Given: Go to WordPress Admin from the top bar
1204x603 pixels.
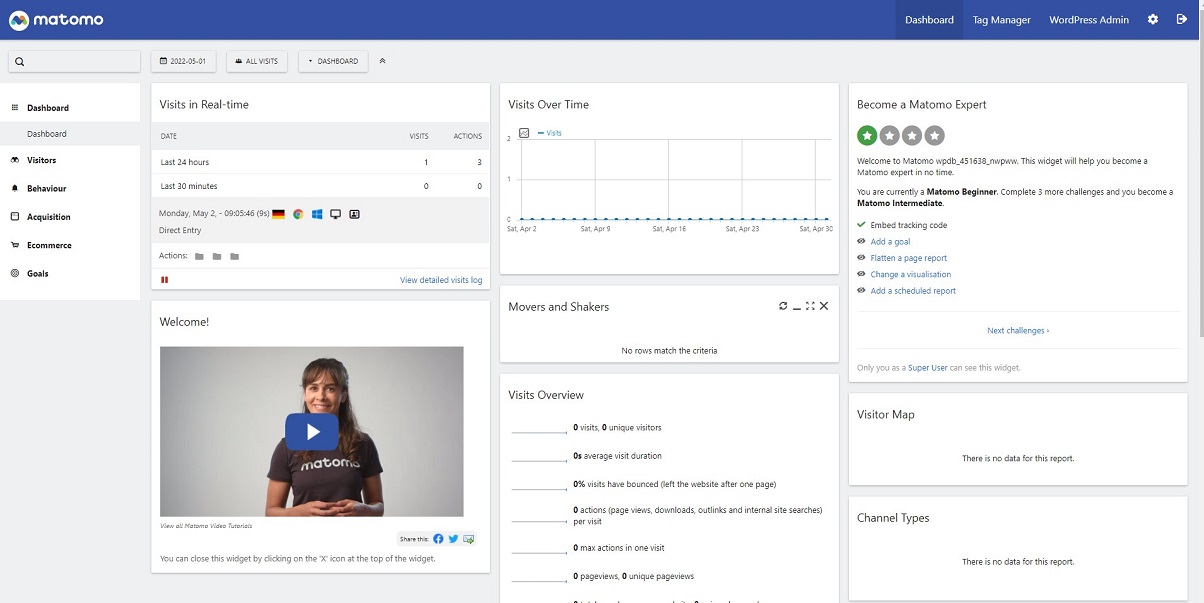Looking at the screenshot, I should [1089, 20].
